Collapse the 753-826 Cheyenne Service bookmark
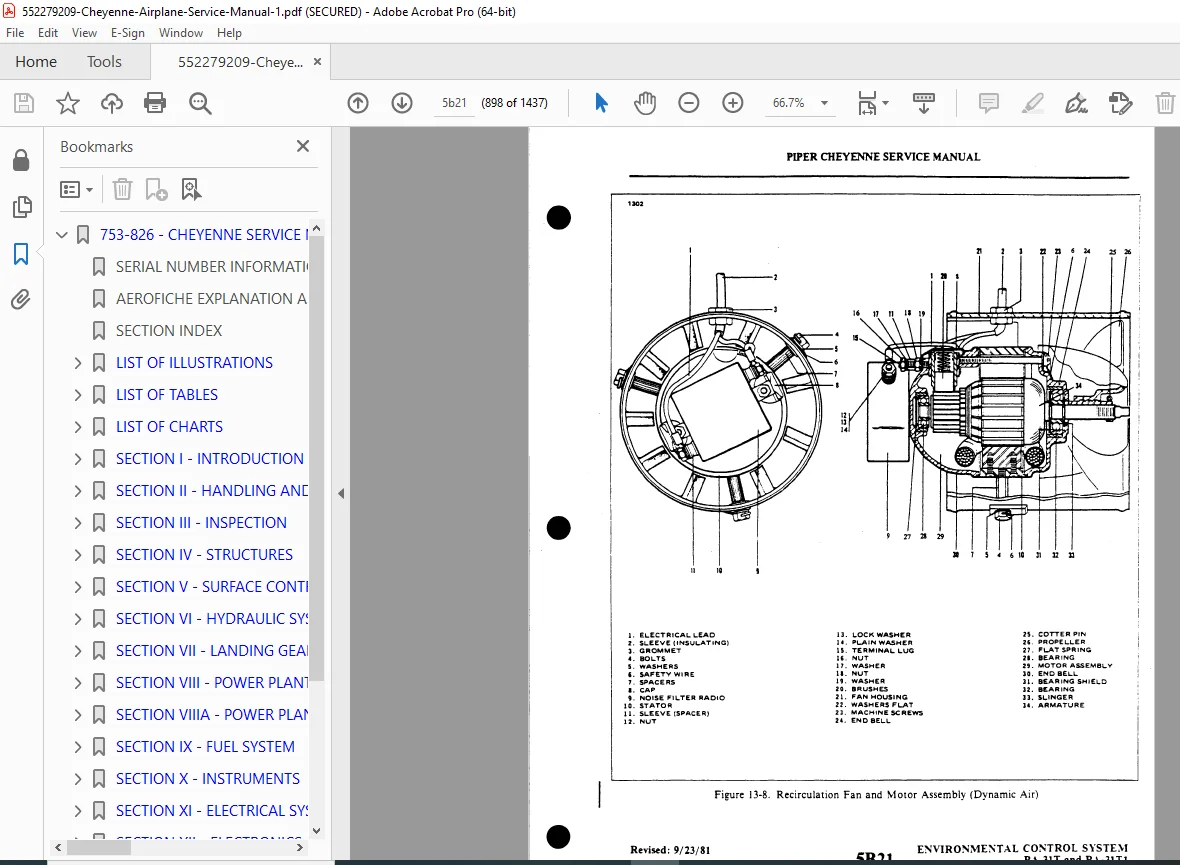Viewport: 1180px width, 865px height. (62, 235)
